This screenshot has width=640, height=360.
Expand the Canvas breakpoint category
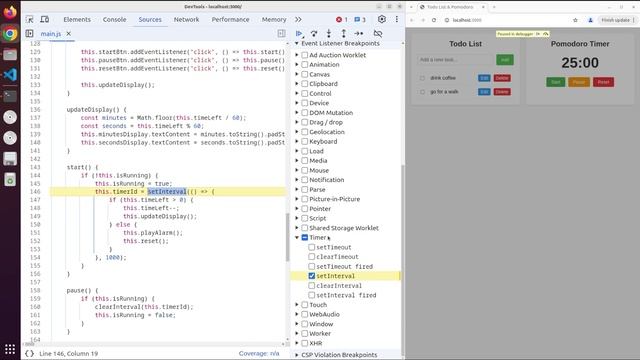pos(297,74)
